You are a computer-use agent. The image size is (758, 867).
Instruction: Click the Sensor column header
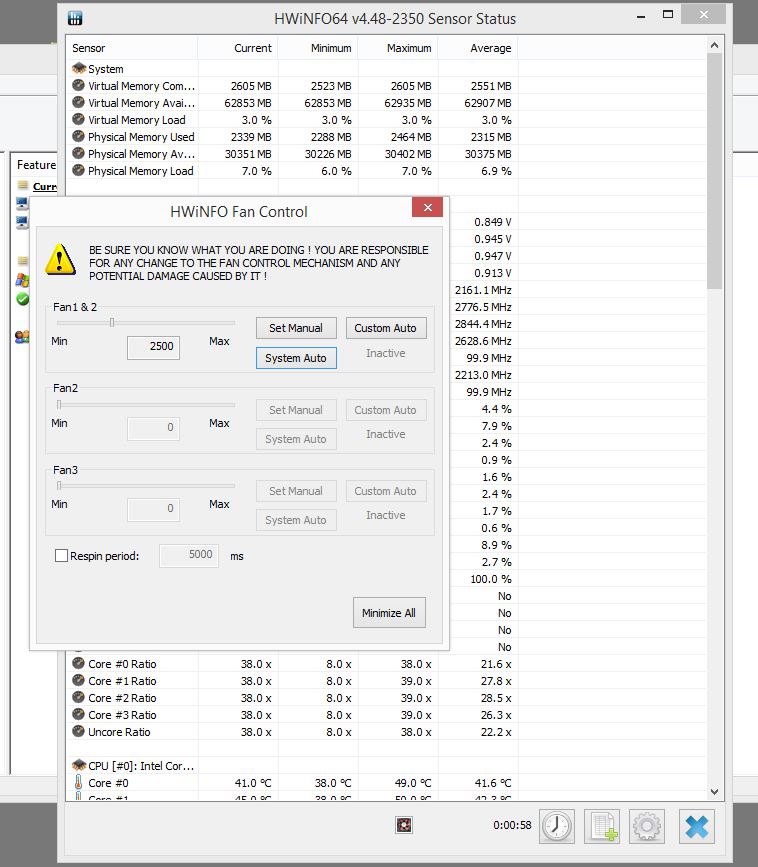click(132, 48)
